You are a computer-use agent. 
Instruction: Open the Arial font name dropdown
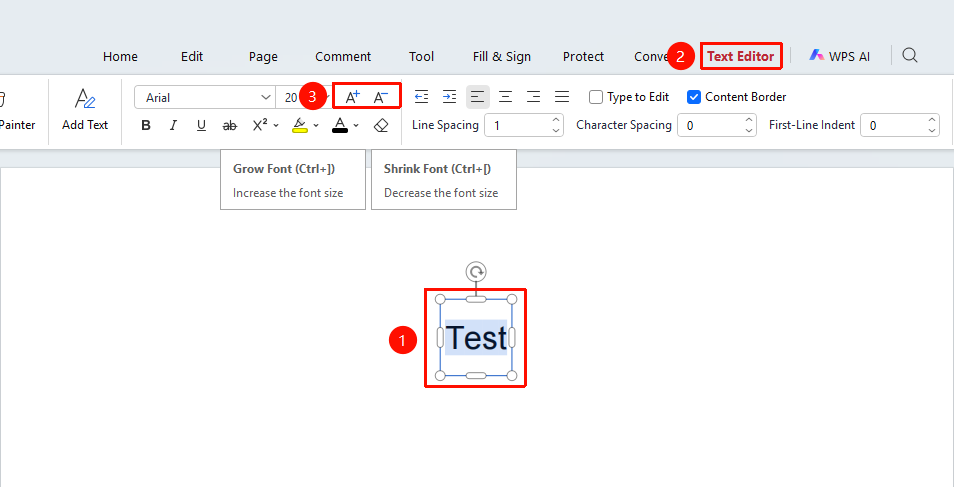click(266, 97)
